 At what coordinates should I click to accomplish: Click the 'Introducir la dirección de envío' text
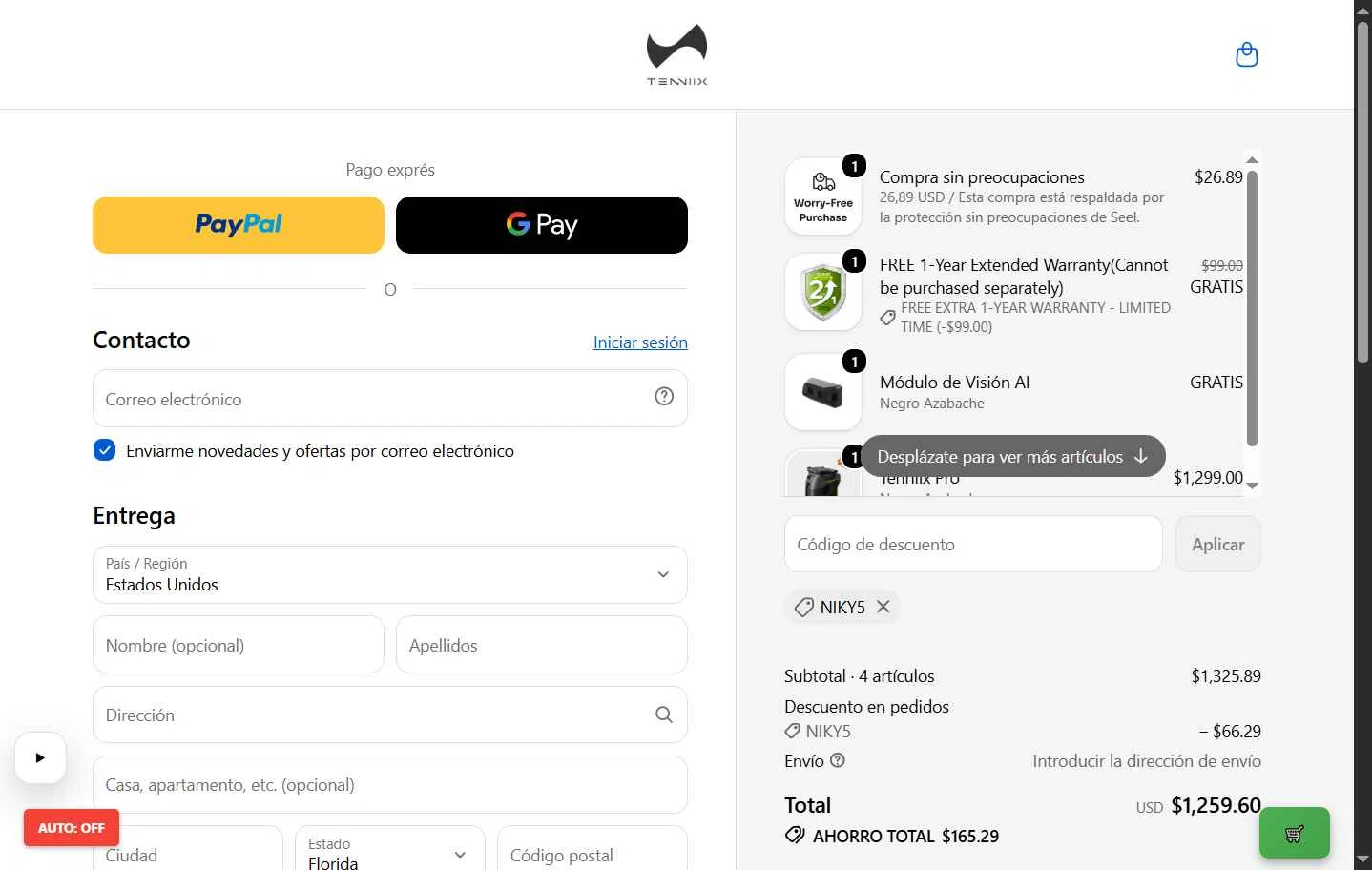[1147, 761]
